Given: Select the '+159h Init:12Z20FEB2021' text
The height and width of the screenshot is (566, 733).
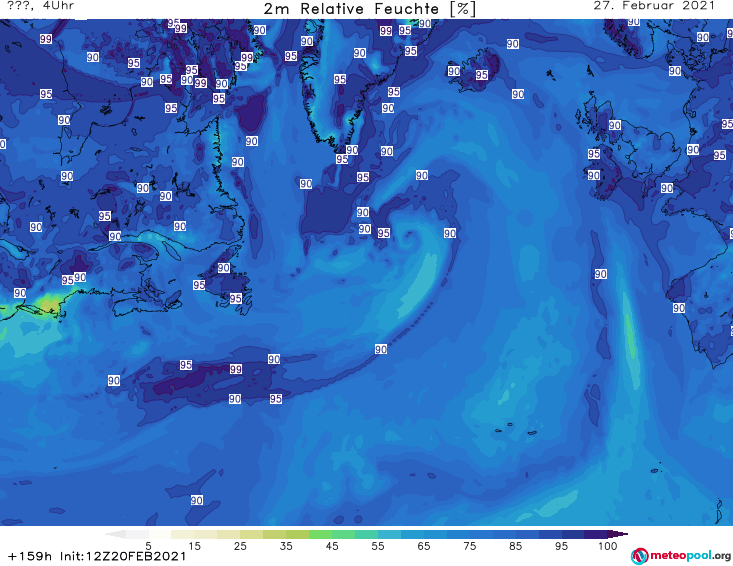Looking at the screenshot, I should coord(97,556).
